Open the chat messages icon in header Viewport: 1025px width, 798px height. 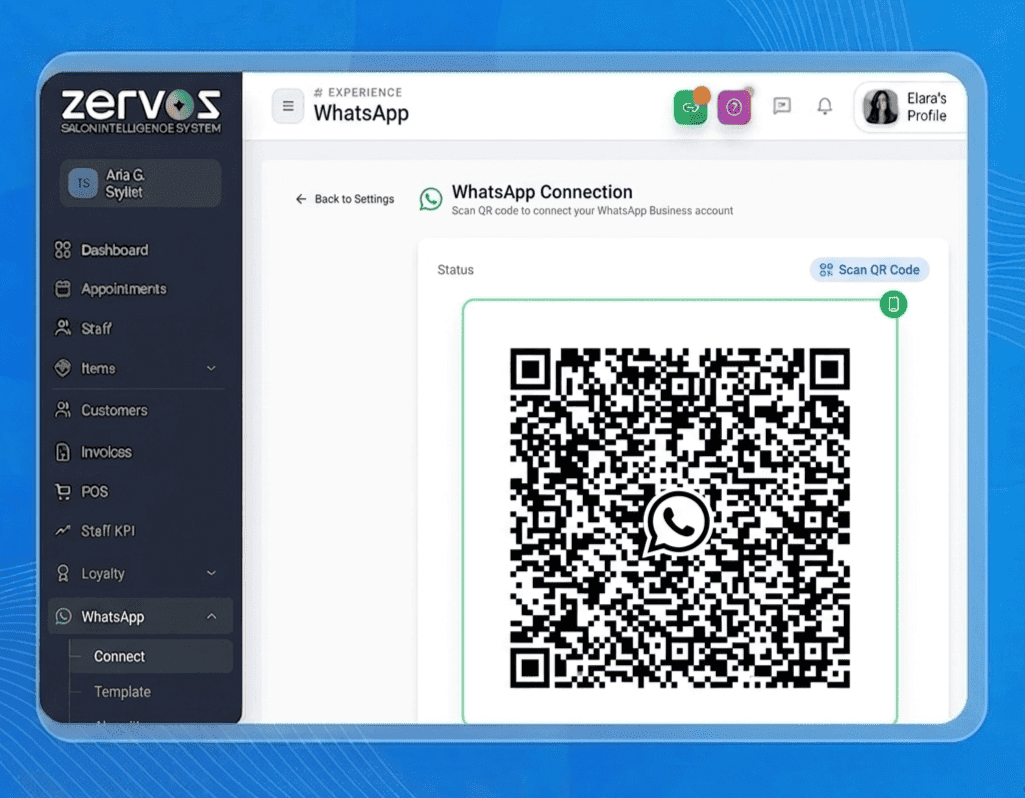click(x=782, y=106)
